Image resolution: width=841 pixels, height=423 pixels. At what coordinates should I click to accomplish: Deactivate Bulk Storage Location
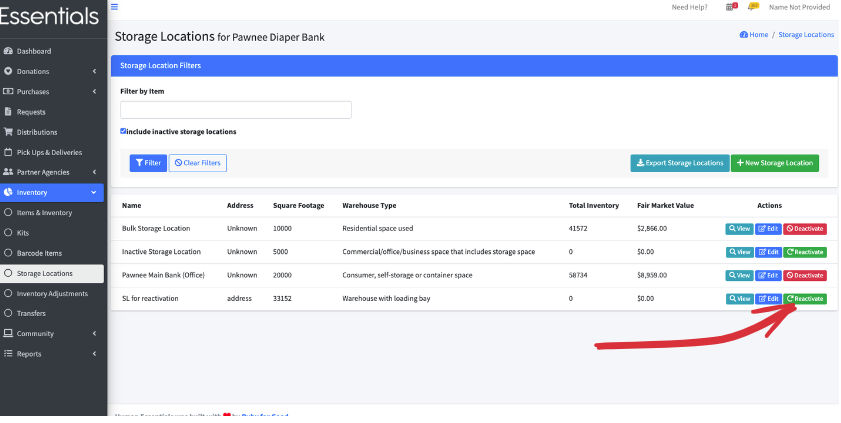click(805, 229)
